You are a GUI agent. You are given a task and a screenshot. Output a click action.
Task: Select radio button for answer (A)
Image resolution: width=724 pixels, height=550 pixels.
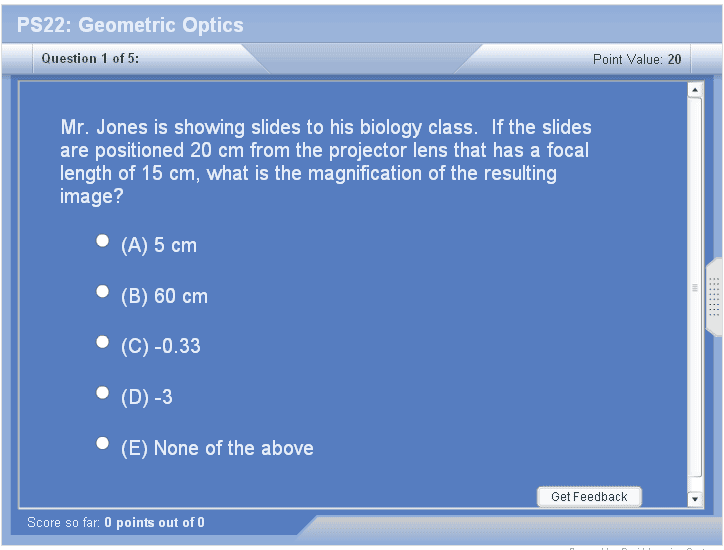(102, 241)
